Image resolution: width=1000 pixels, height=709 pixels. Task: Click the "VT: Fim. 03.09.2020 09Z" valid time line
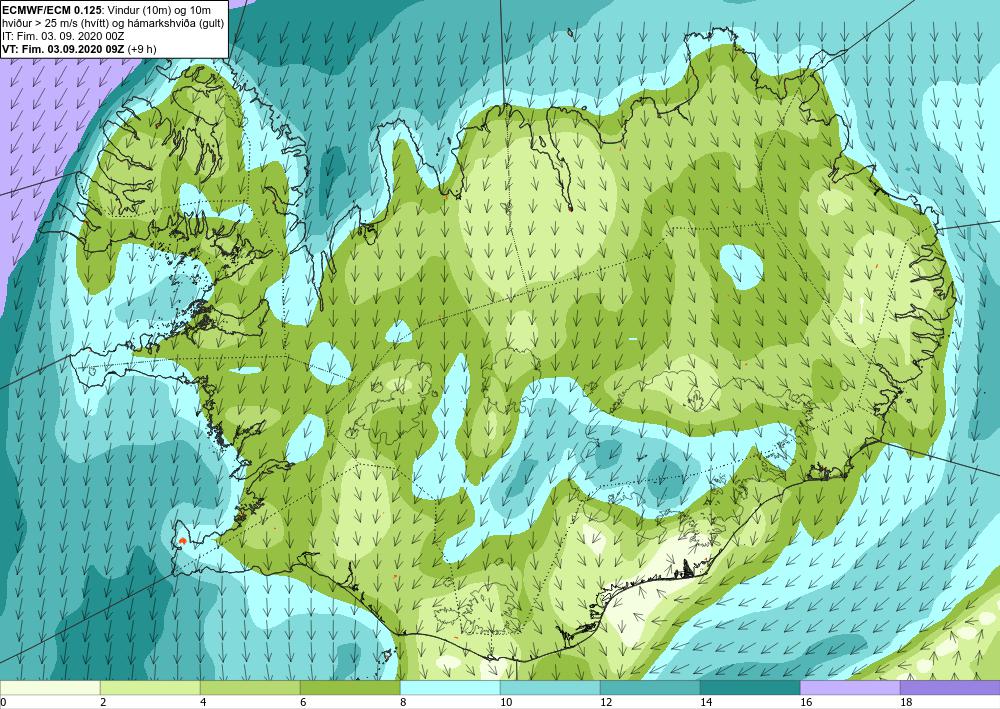[63, 49]
